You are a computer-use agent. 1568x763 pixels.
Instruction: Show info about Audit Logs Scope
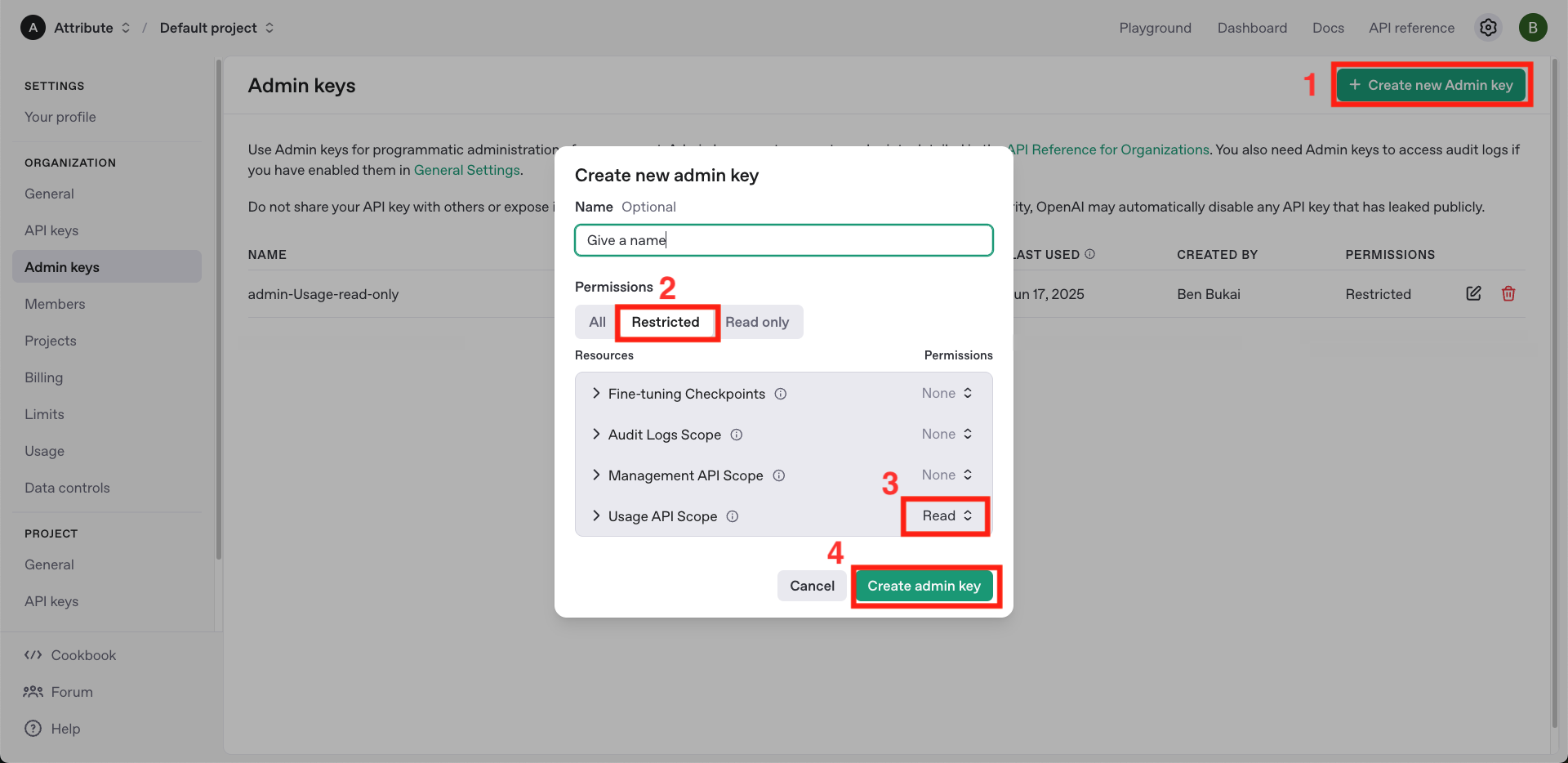[x=737, y=435]
